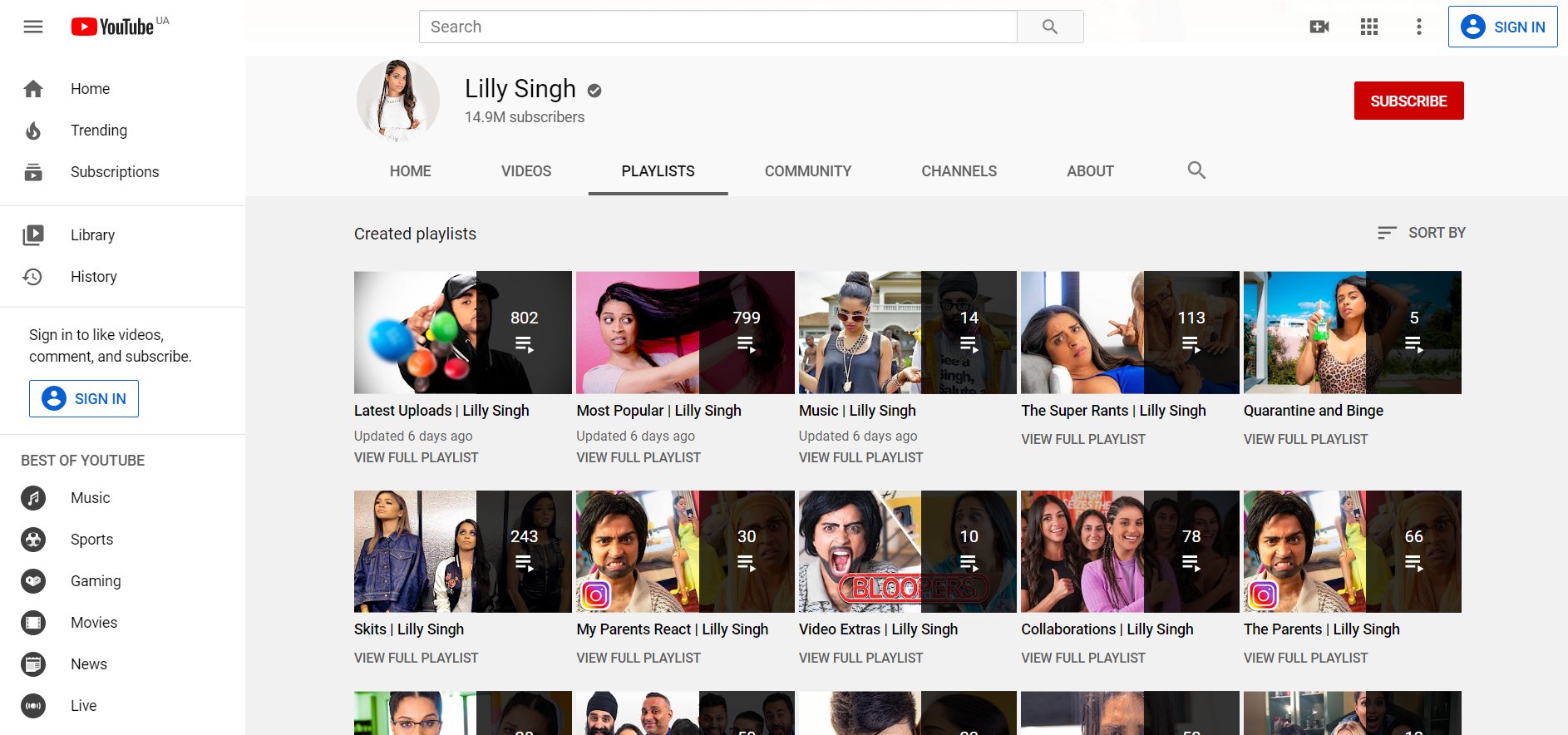Open Most Popular playlist thumbnail
This screenshot has width=1568, height=735.
click(x=685, y=333)
